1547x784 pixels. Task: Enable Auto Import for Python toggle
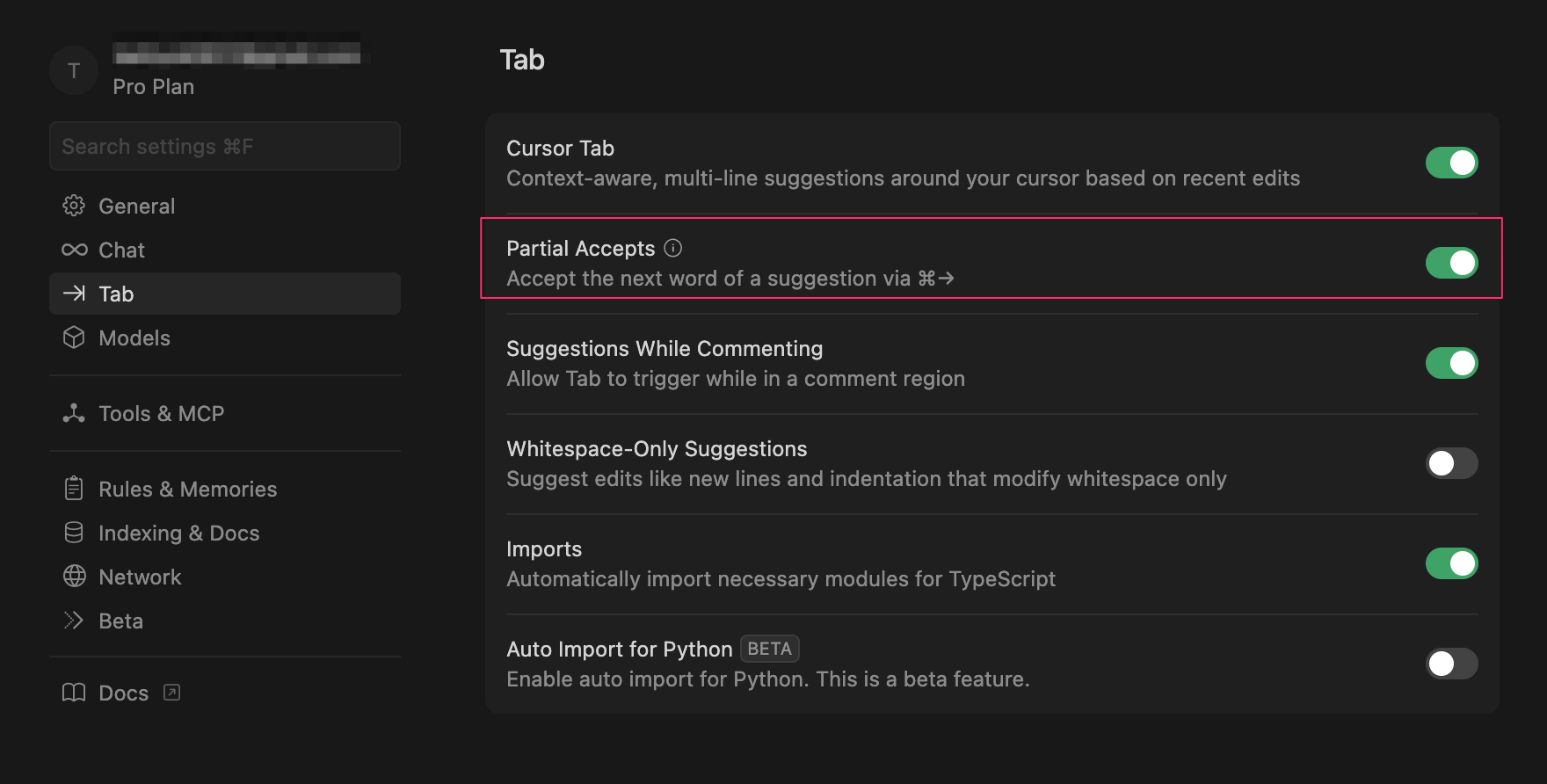[x=1451, y=664]
